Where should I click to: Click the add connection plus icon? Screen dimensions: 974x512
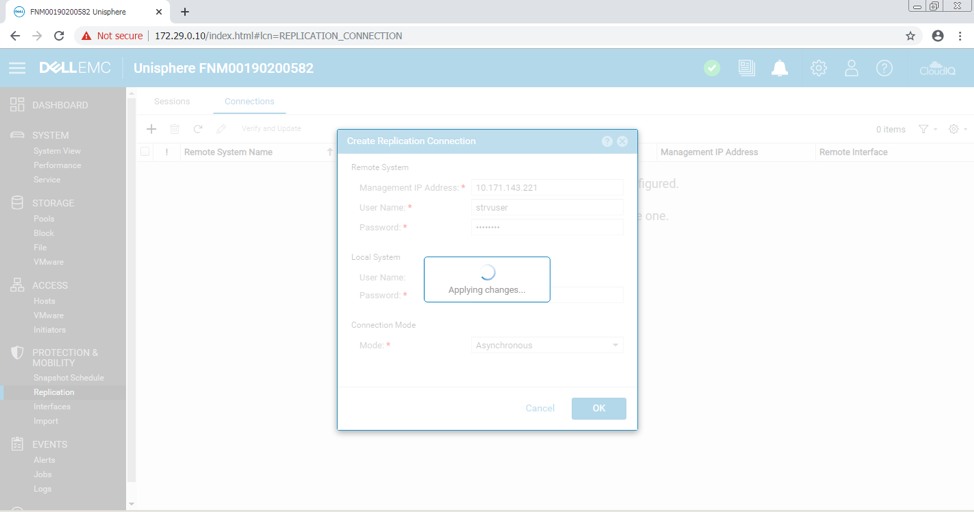(x=151, y=129)
